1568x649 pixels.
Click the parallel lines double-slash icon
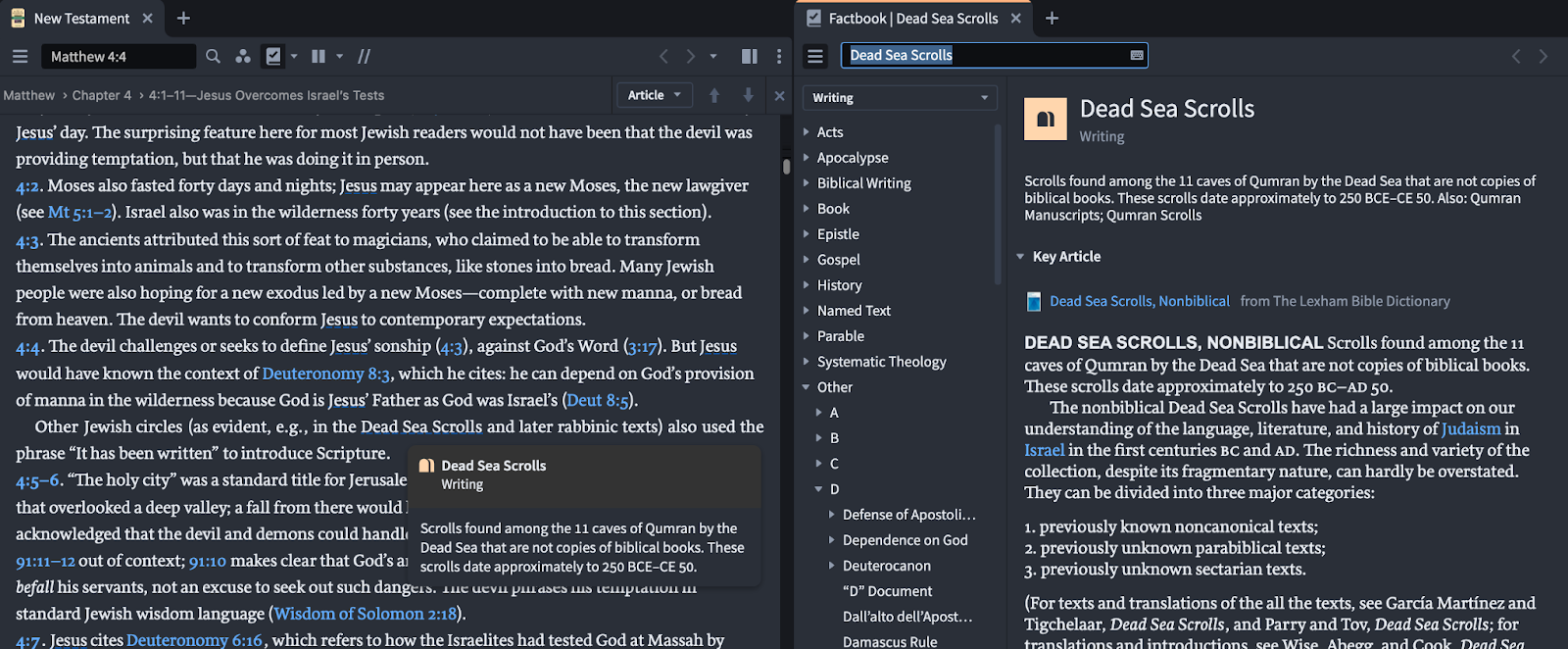tap(364, 57)
